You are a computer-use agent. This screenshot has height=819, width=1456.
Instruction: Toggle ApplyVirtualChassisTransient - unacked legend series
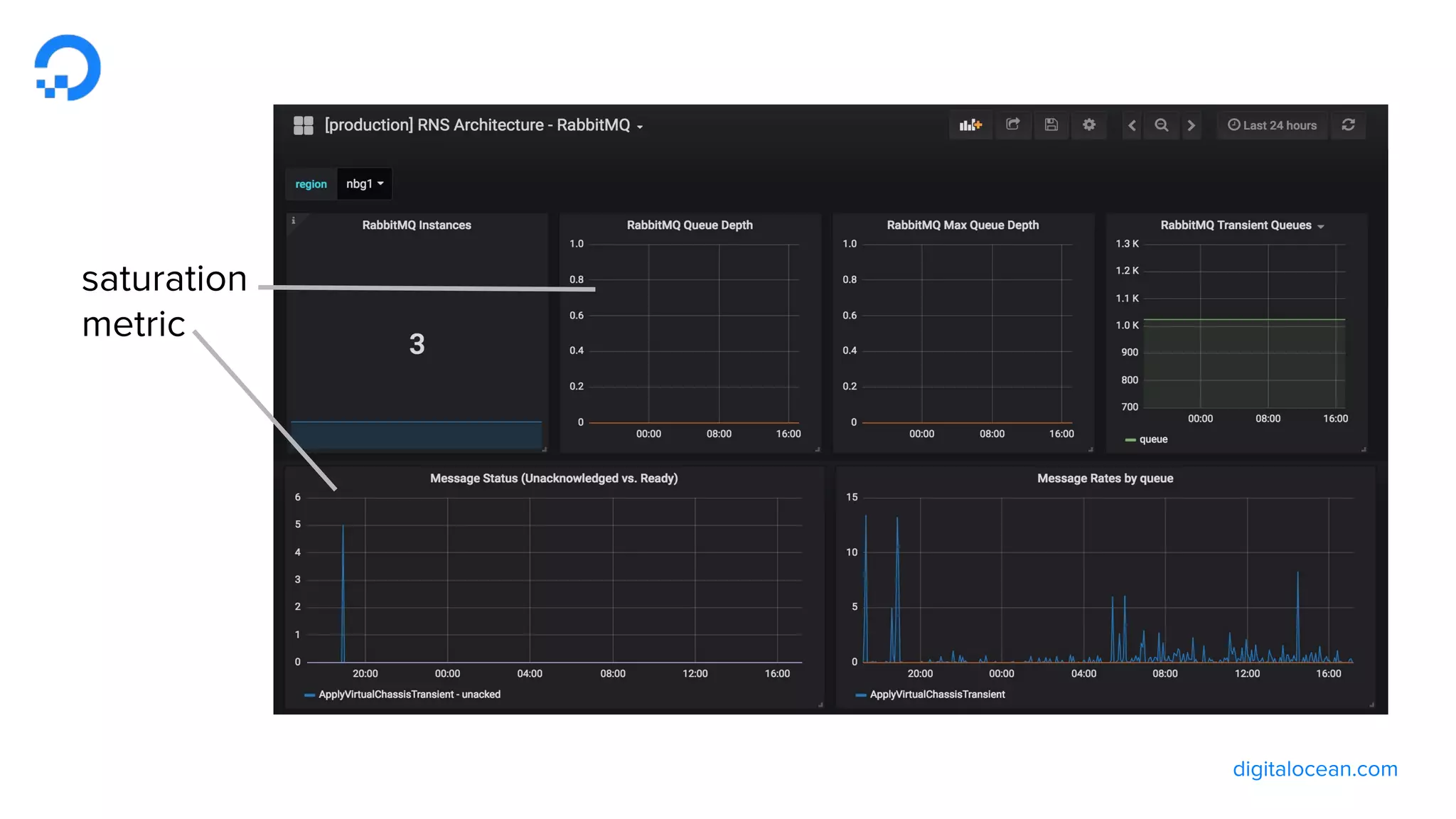tap(409, 695)
